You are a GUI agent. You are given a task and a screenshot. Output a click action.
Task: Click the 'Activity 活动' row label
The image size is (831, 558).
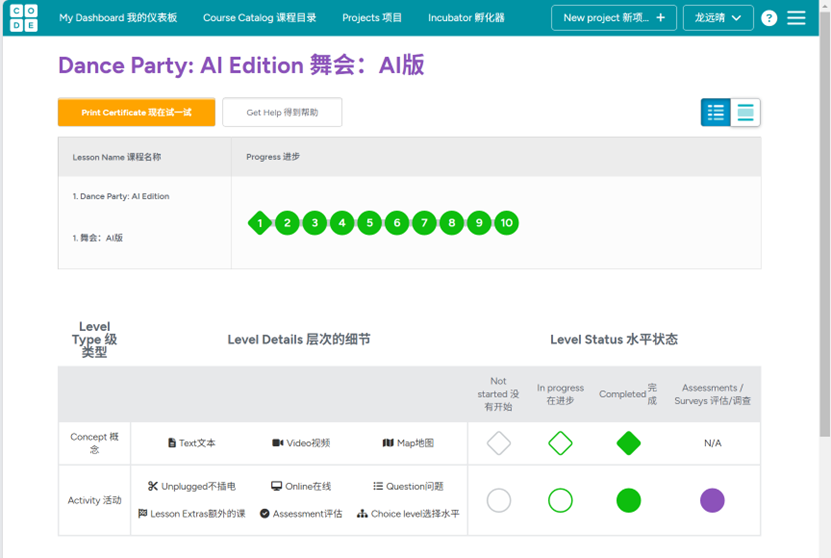tap(94, 500)
